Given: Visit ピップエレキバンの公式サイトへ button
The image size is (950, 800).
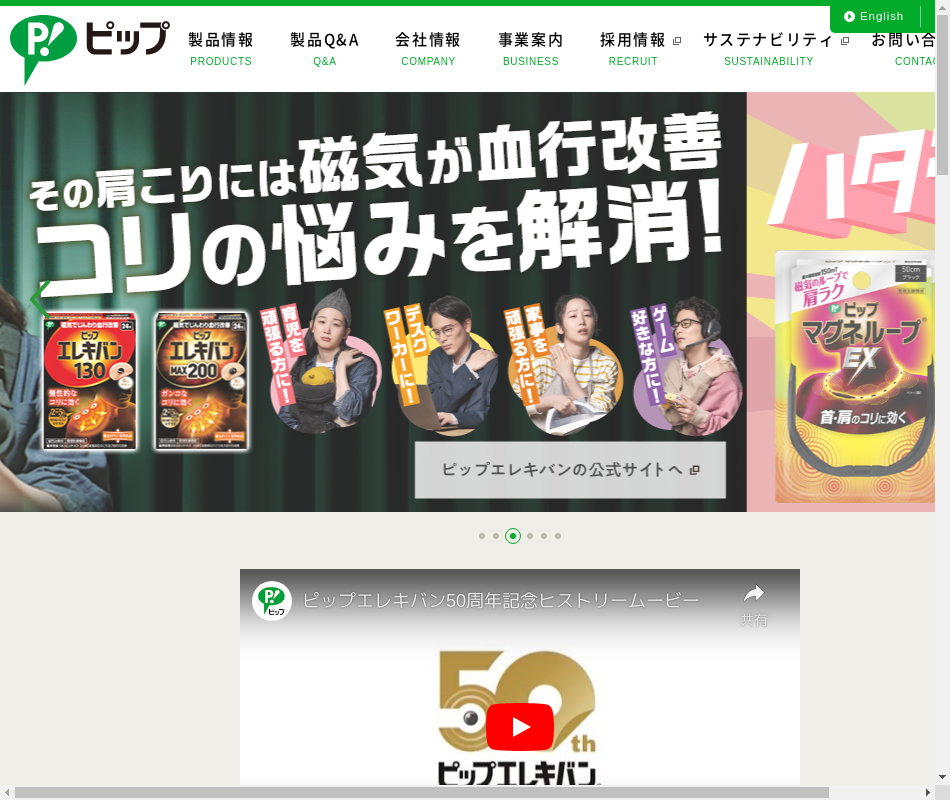Looking at the screenshot, I should (x=570, y=470).
